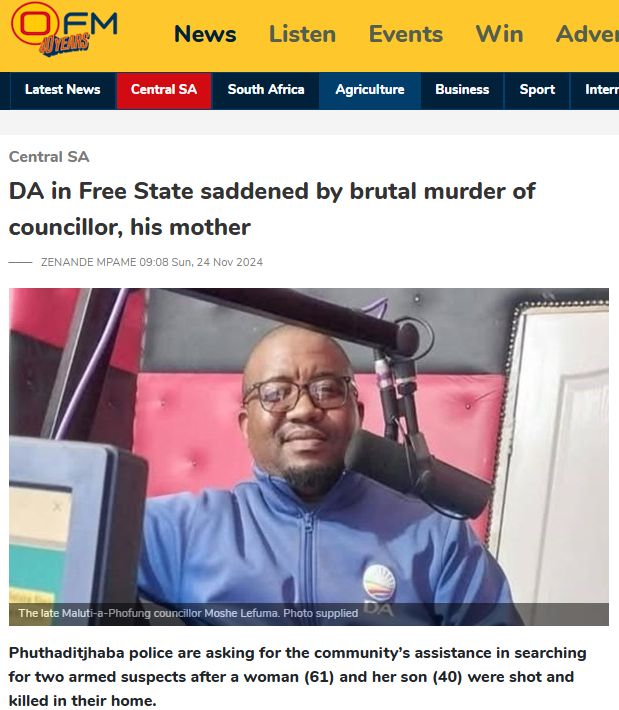Open the News menu
This screenshot has width=619, height=710.
205,34
